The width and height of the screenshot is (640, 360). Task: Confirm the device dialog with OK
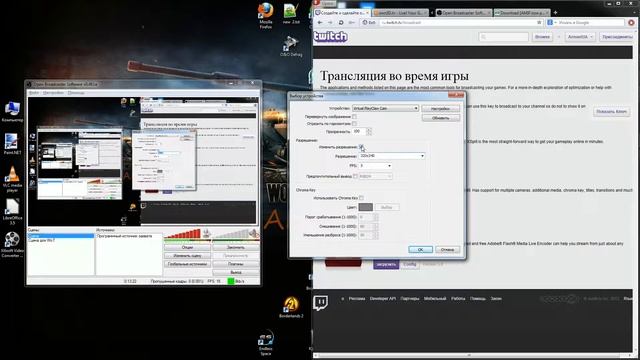(x=420, y=249)
